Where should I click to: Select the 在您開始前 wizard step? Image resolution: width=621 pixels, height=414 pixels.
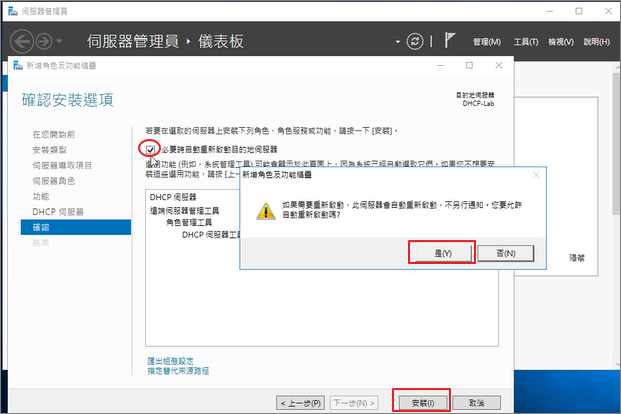53,134
